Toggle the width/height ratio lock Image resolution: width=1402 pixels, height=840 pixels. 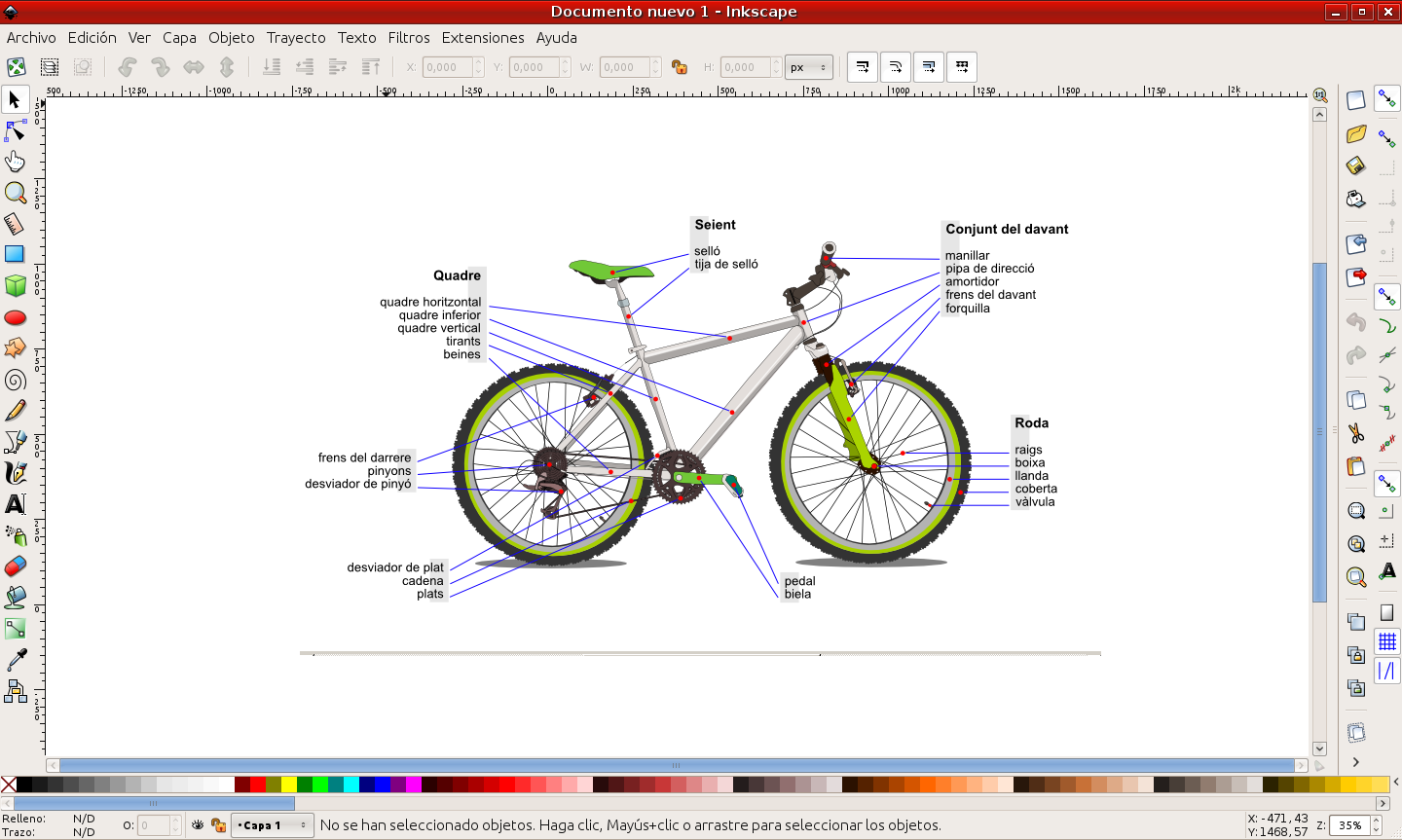tap(680, 67)
